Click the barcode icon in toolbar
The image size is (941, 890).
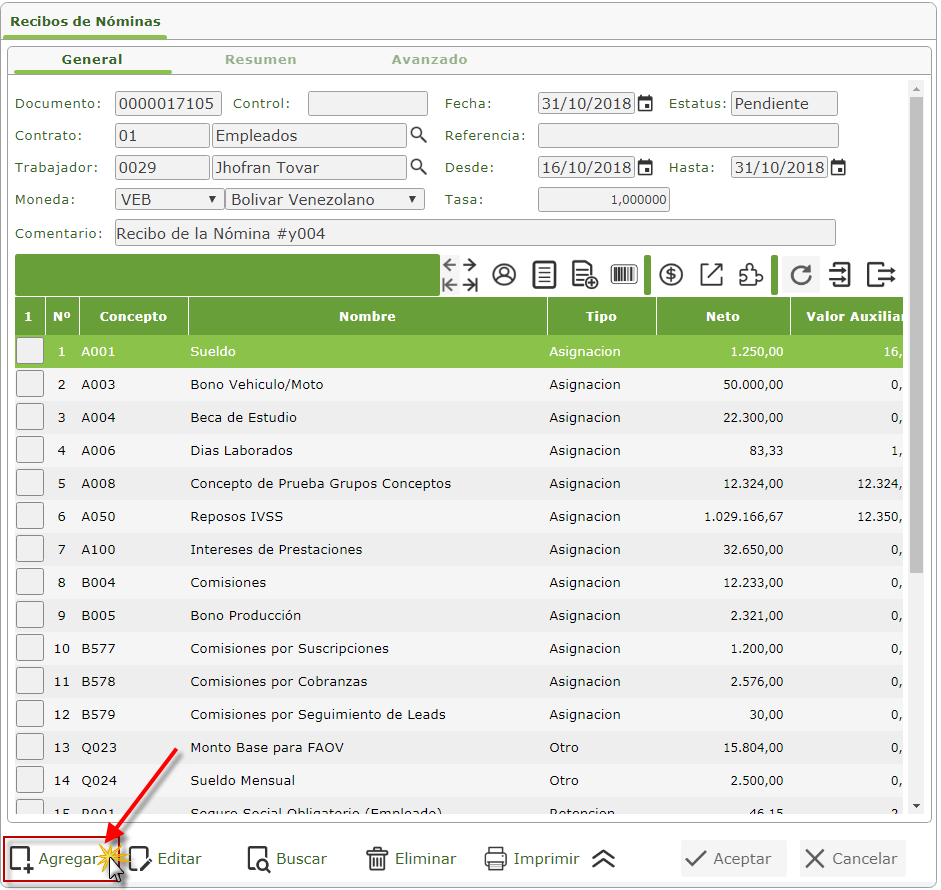[624, 275]
